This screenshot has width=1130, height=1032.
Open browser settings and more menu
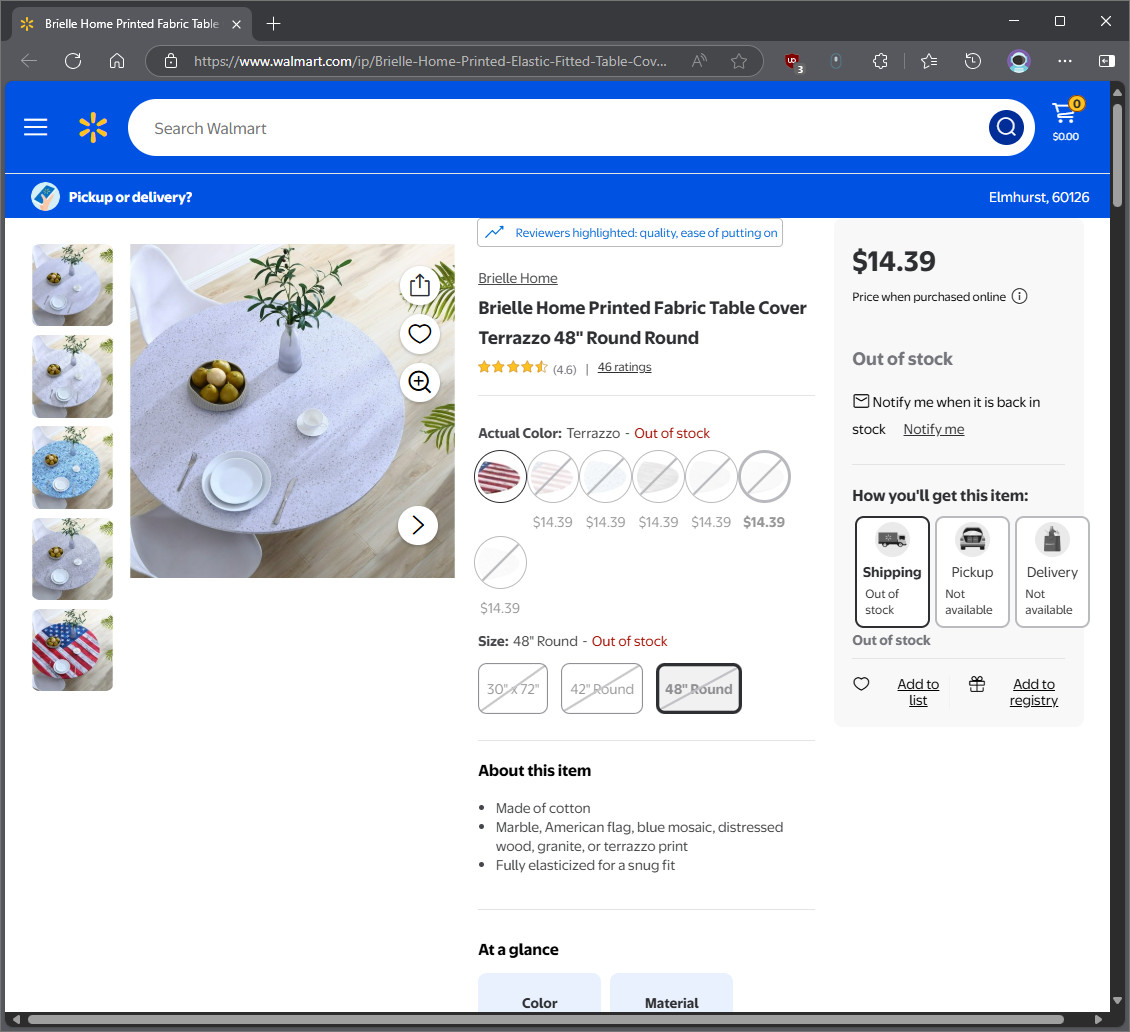1064,61
